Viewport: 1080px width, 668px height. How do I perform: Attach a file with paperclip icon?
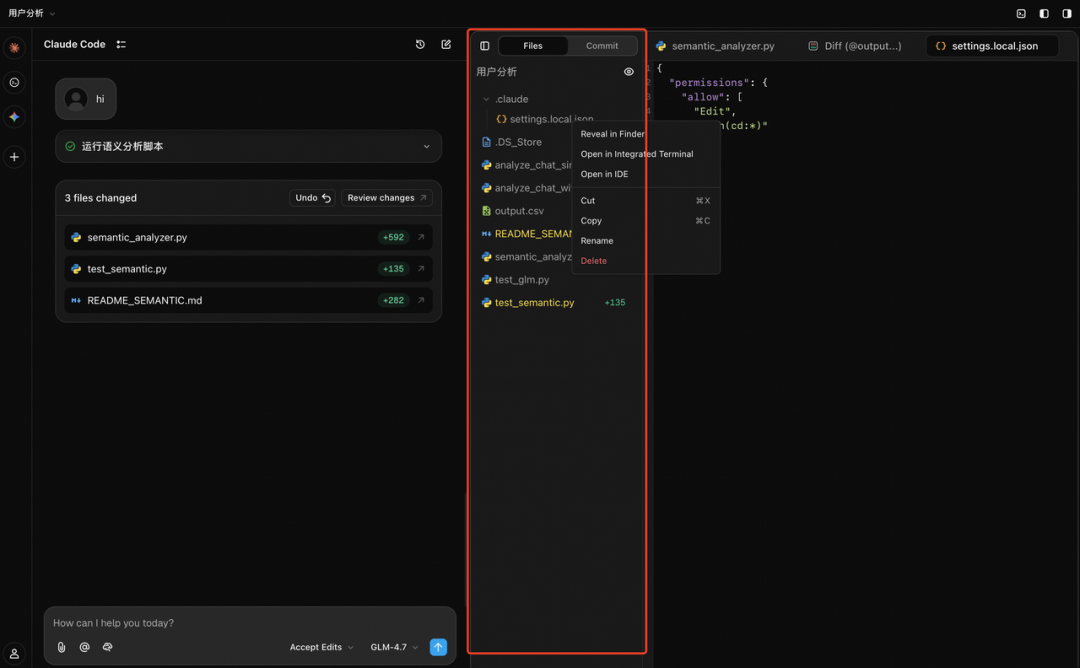[61, 647]
